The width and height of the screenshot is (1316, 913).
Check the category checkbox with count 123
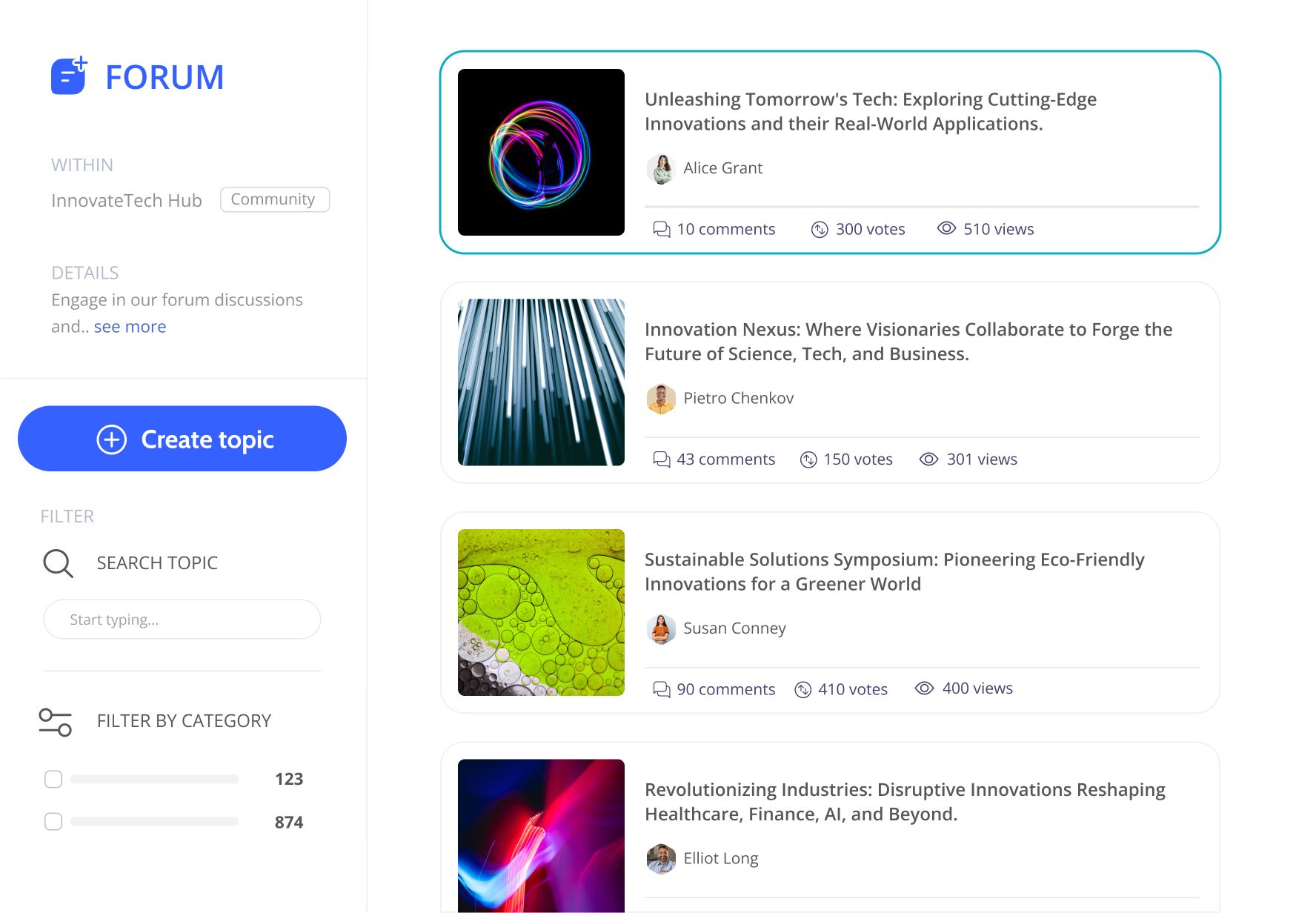[x=53, y=779]
